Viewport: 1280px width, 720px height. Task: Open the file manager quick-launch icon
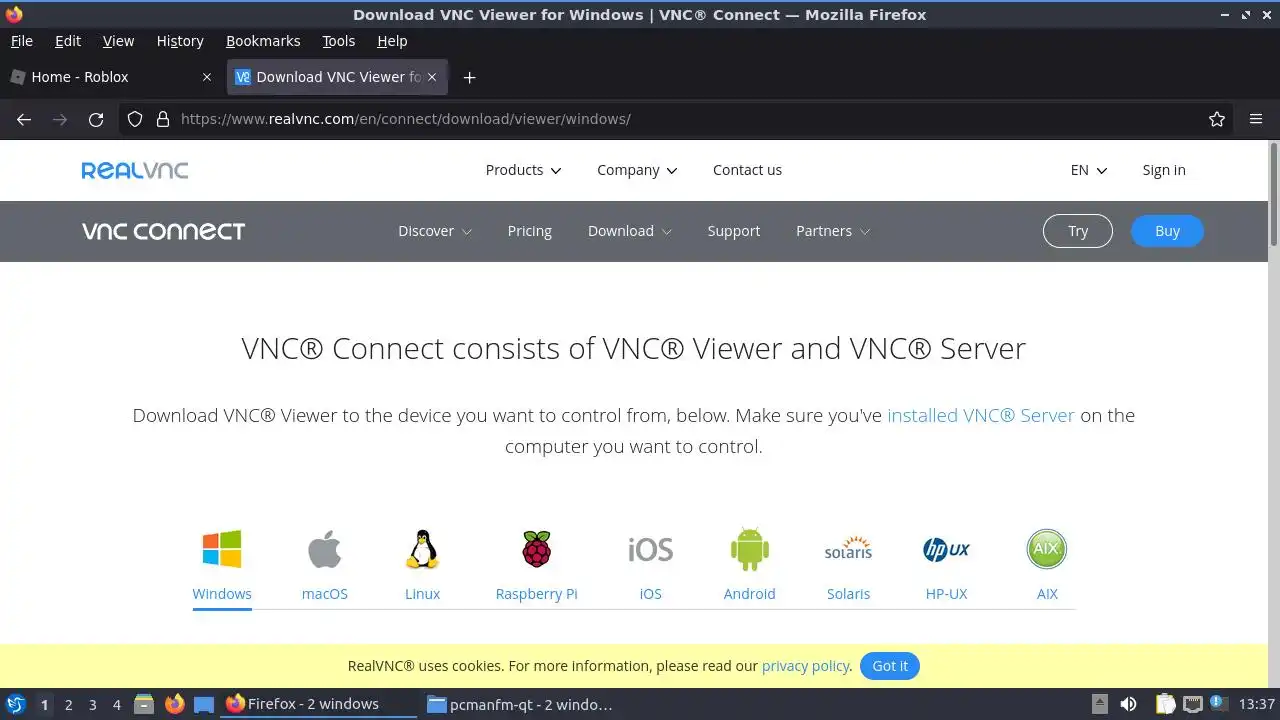[x=144, y=704]
